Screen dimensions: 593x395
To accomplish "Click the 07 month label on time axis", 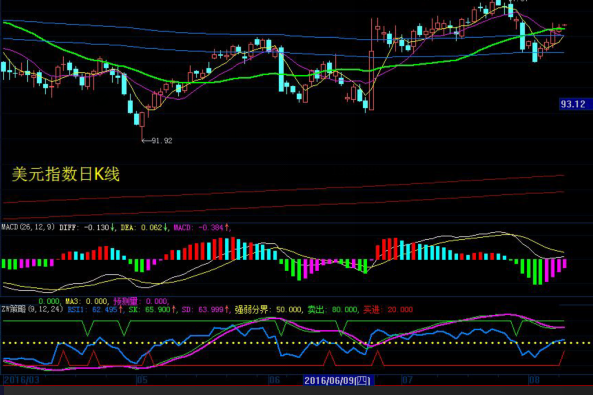I will pos(407,380).
